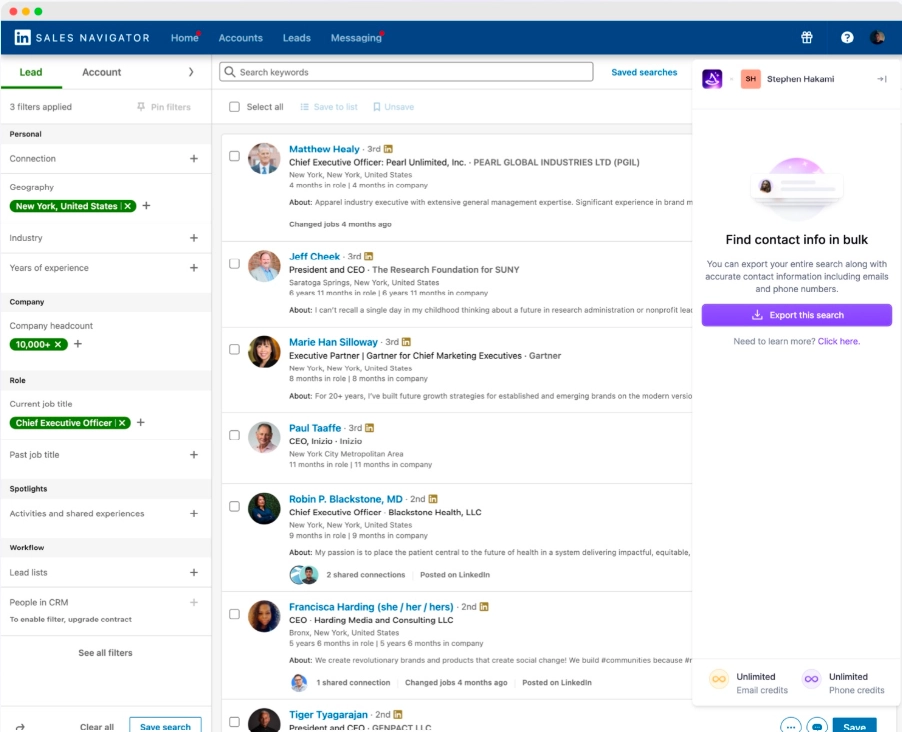Click the Save search button
Screen dimensions: 902x732
166,726
